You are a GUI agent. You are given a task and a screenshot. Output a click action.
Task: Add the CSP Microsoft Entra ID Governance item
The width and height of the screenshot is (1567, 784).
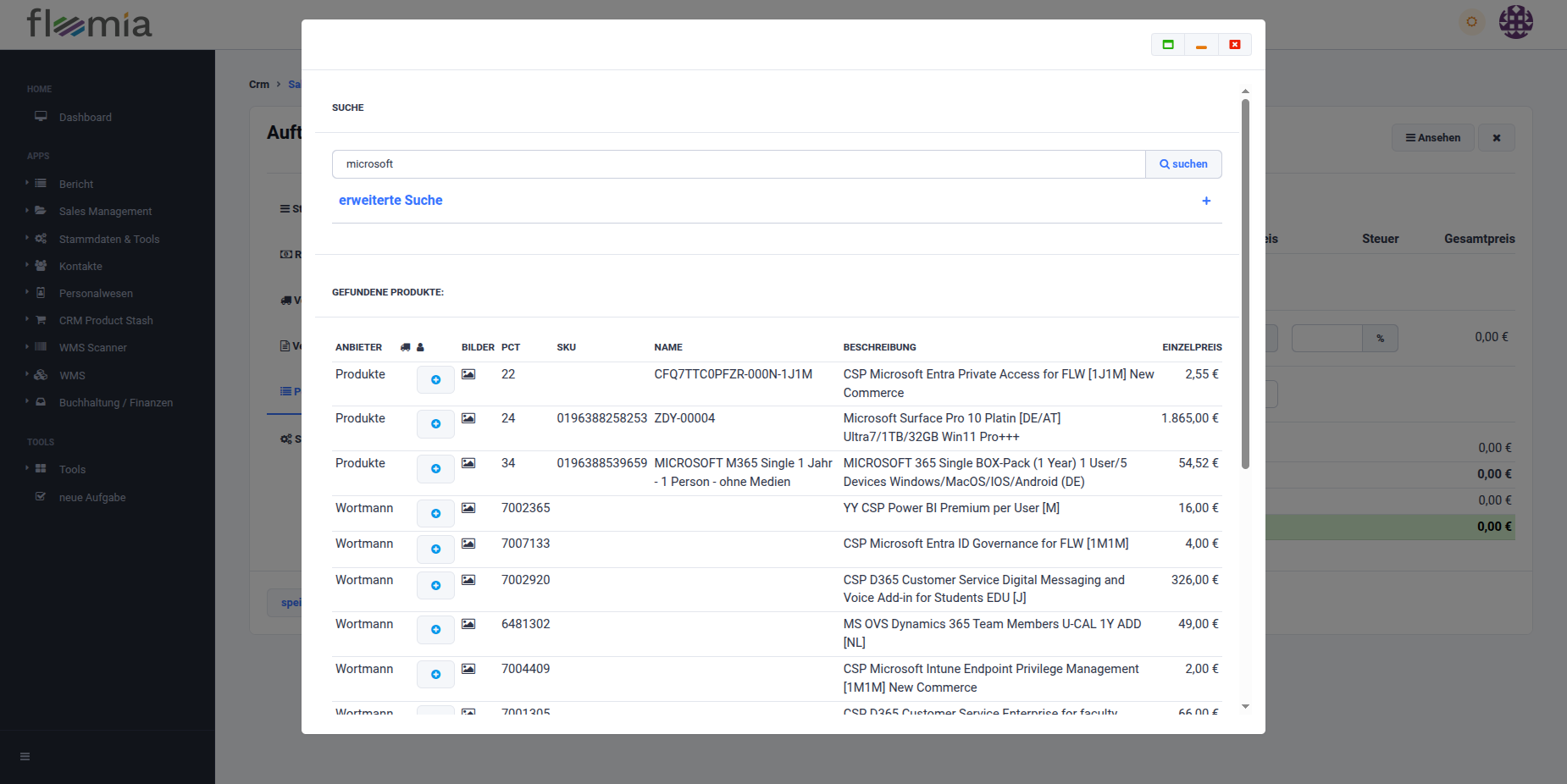435,549
